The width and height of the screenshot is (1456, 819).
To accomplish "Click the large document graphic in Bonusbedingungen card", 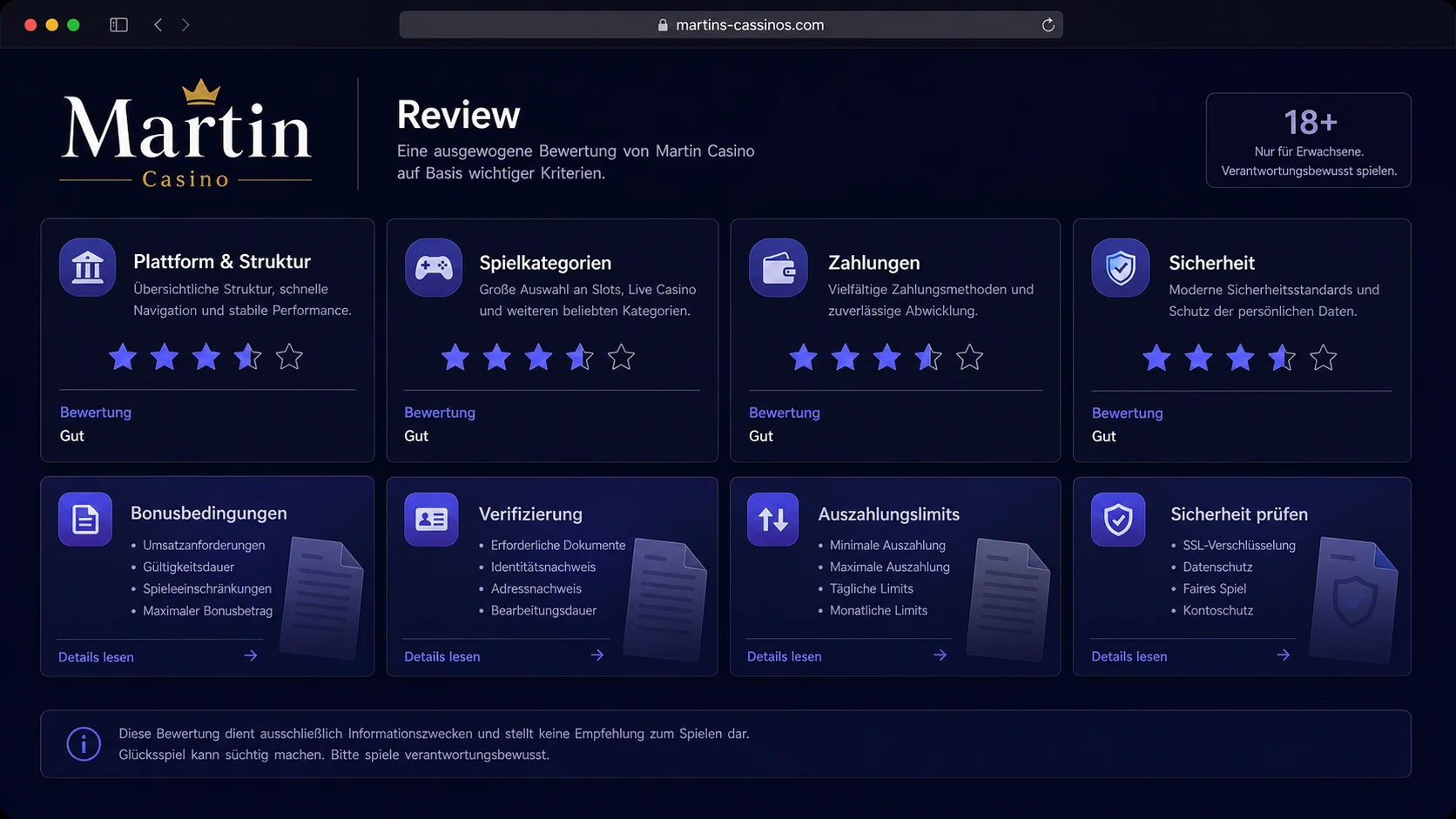I will pos(321,599).
